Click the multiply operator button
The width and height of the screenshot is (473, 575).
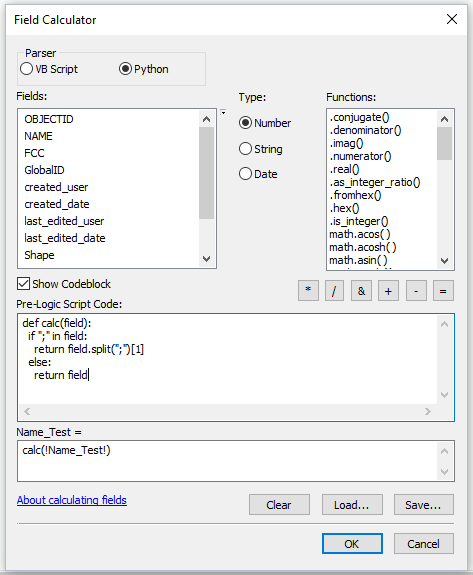(x=308, y=290)
